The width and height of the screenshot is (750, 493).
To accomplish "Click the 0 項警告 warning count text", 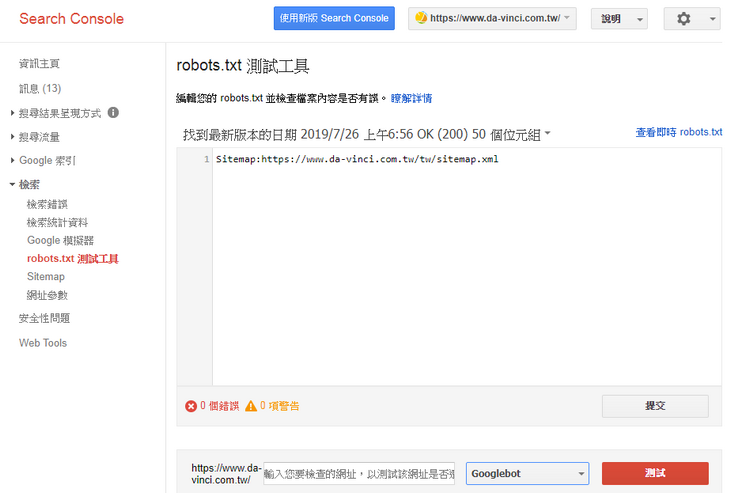I will 279,406.
